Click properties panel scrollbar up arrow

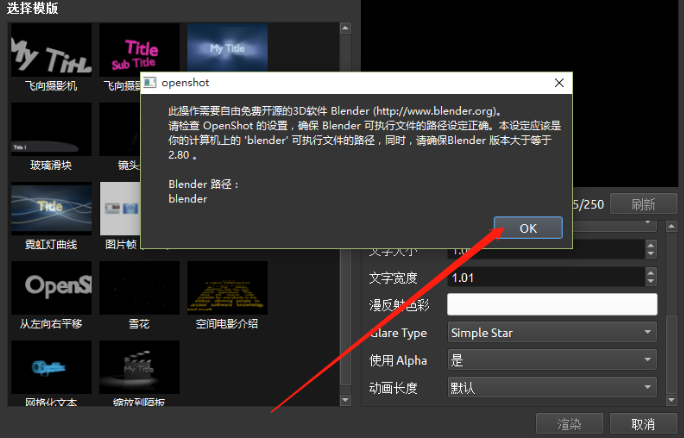[x=671, y=226]
